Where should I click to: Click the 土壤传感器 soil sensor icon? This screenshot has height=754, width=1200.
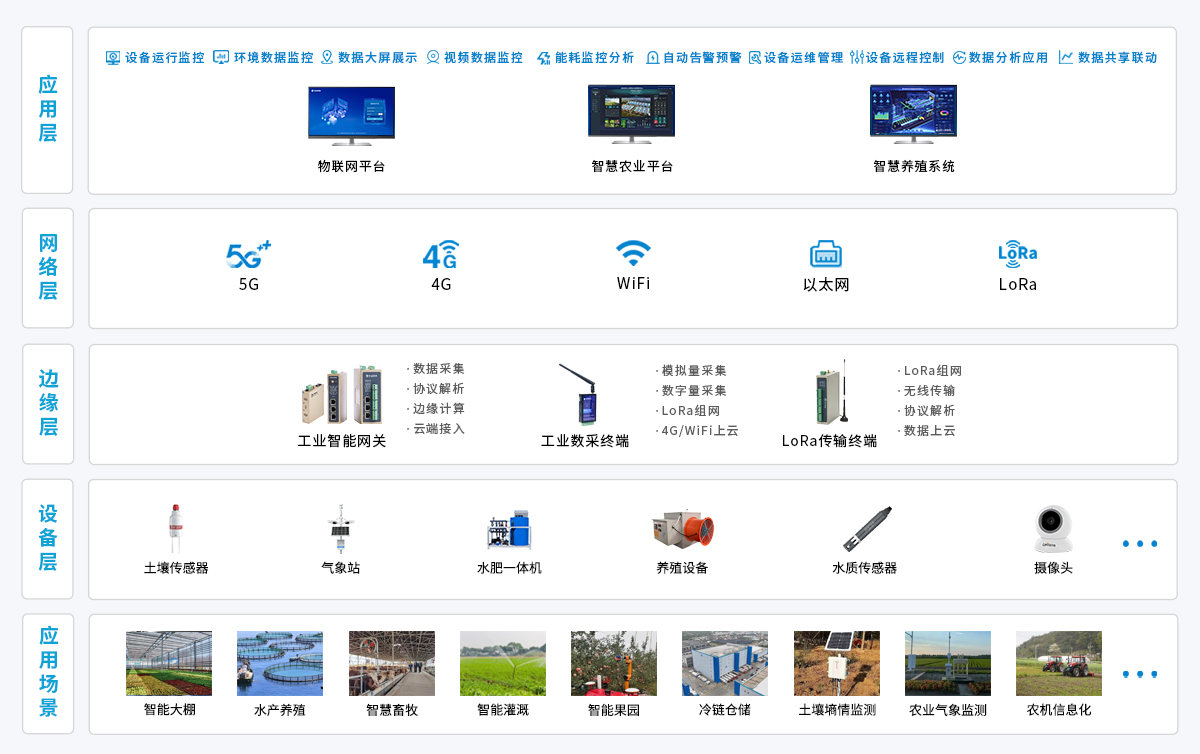(176, 528)
